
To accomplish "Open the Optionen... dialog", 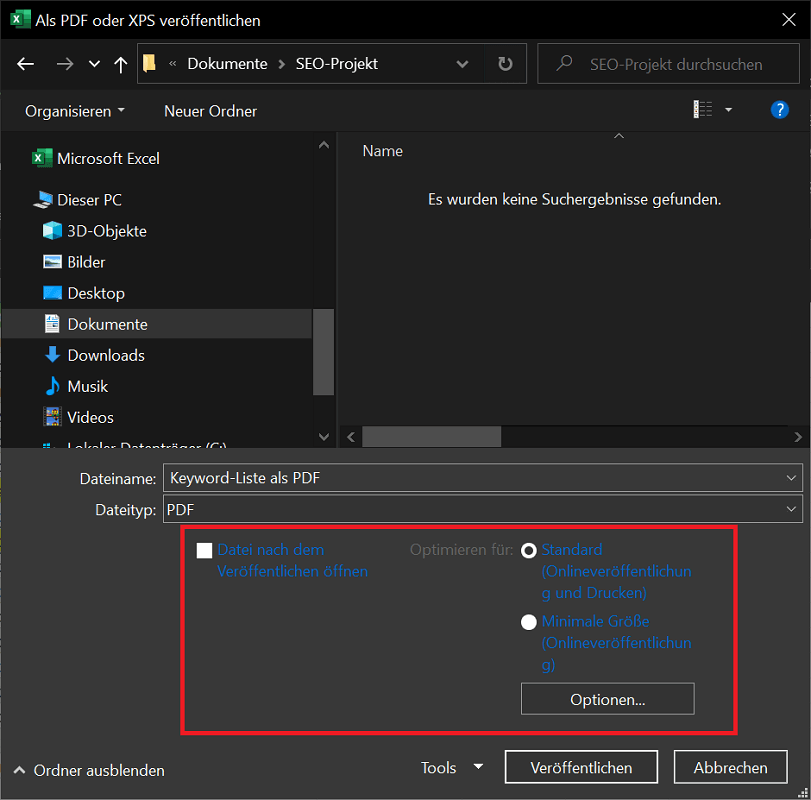I will click(x=608, y=699).
